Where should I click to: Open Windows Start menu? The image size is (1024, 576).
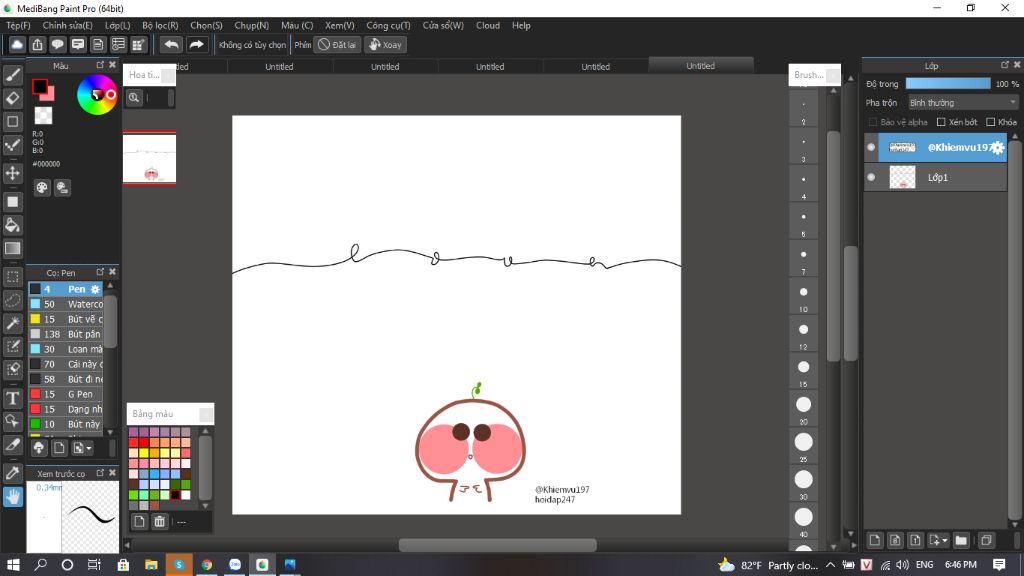(13, 564)
